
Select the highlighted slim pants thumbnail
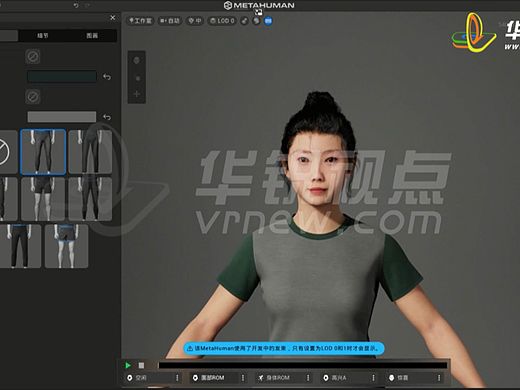tap(43, 152)
